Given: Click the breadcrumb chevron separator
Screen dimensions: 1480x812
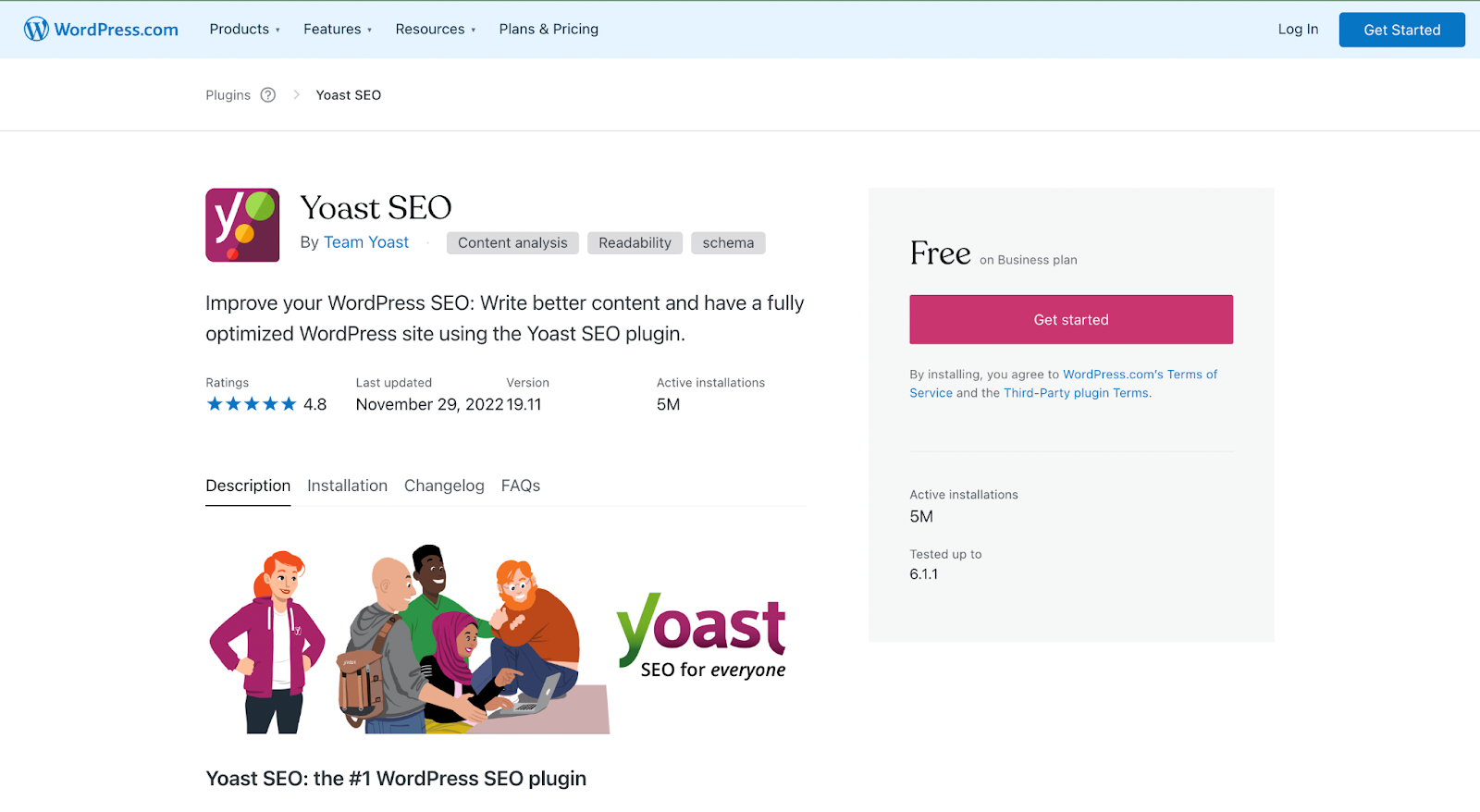Looking at the screenshot, I should coord(296,95).
